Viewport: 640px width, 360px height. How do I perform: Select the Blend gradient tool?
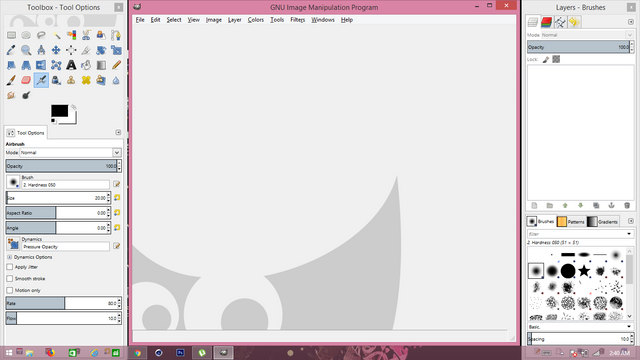point(101,65)
